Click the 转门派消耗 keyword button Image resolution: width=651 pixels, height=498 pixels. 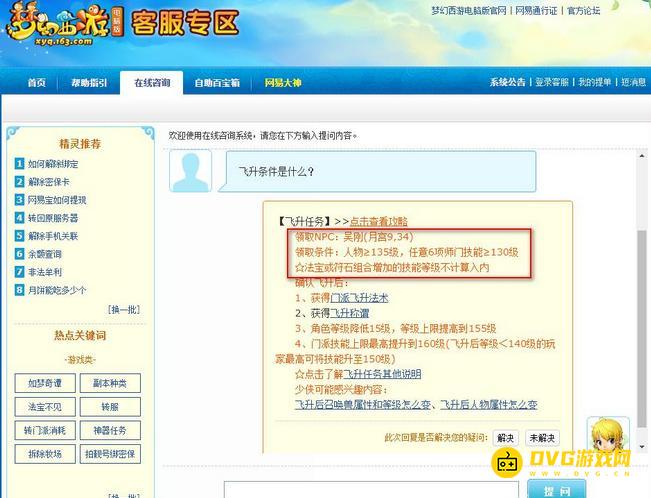[x=45, y=430]
